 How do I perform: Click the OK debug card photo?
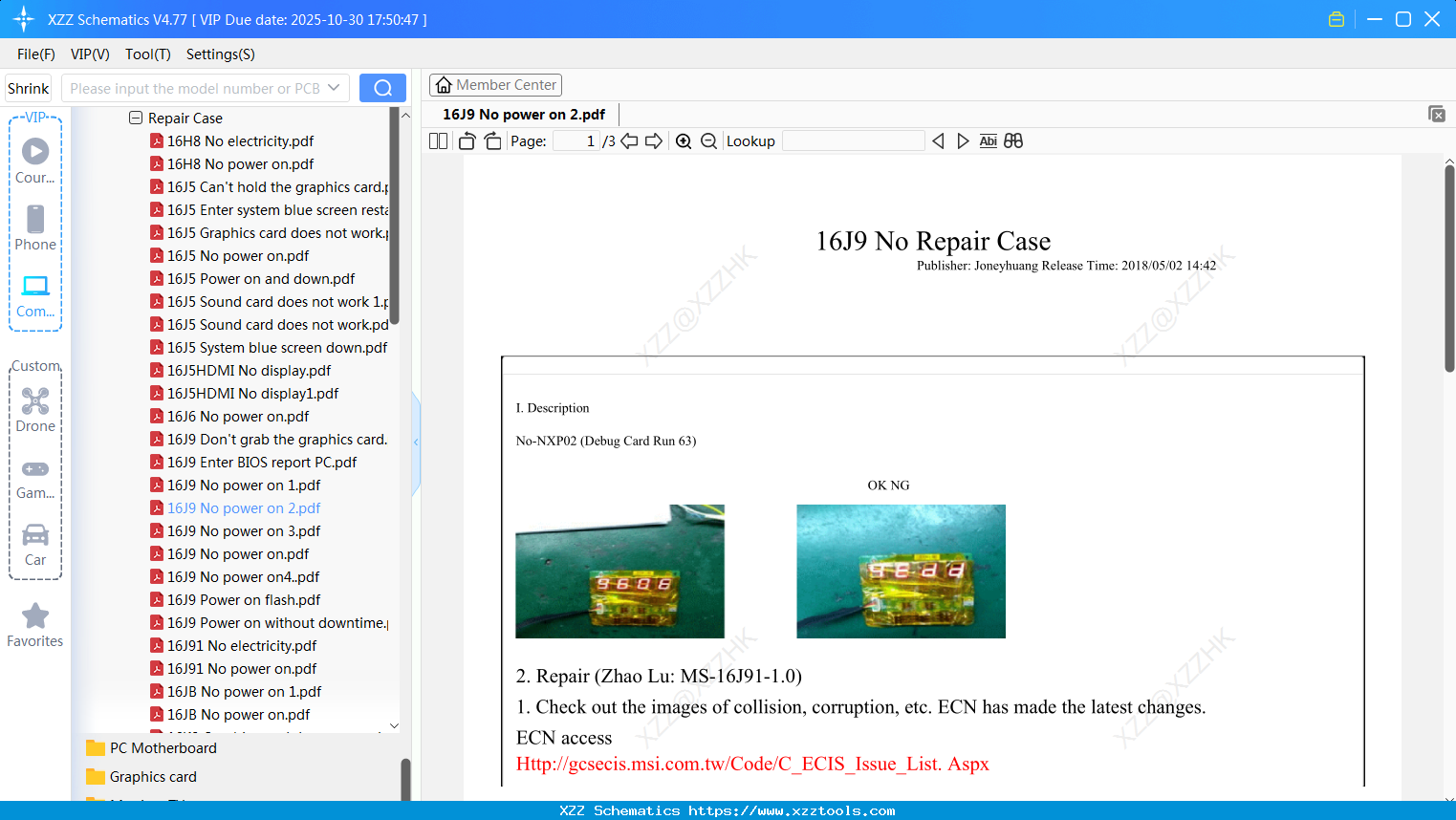[x=619, y=572]
